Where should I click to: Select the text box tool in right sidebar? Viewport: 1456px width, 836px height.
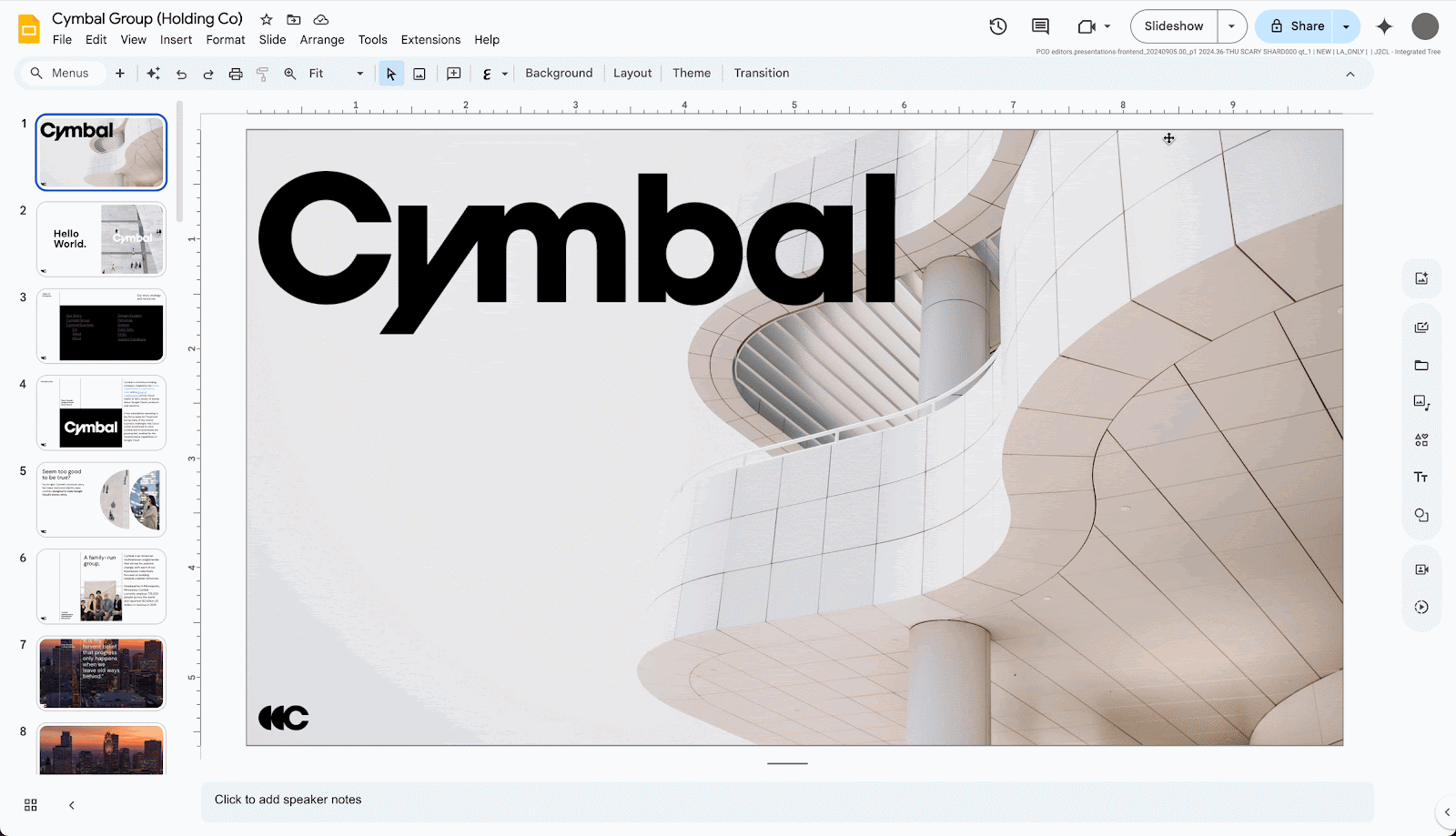pyautogui.click(x=1421, y=476)
